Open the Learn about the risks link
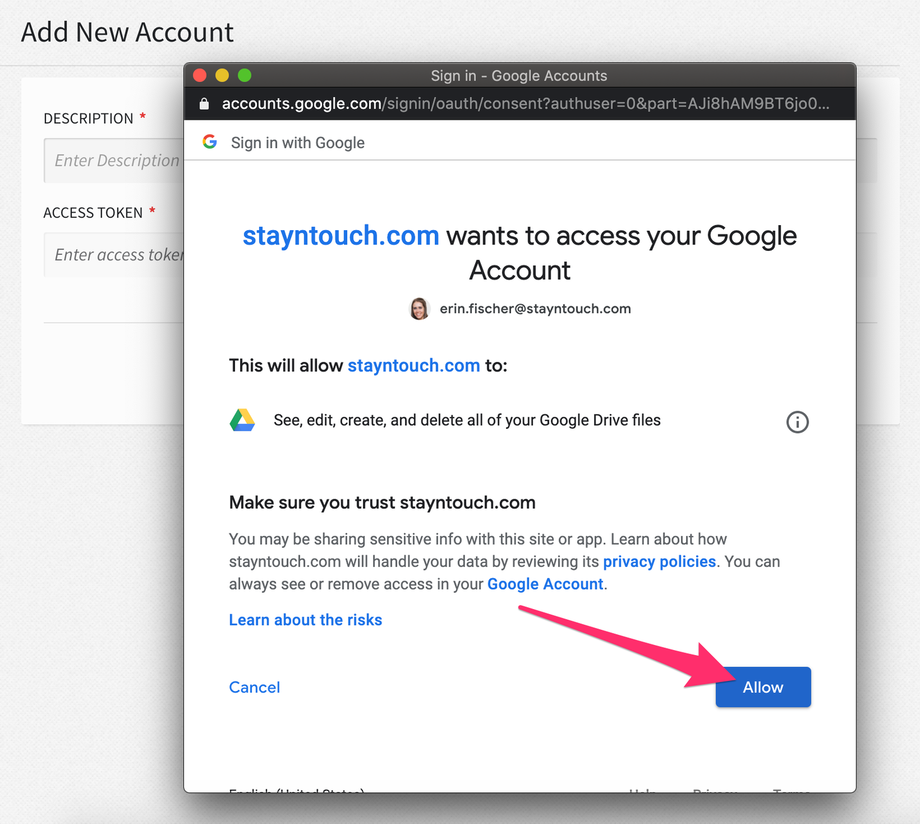Viewport: 920px width, 824px height. point(305,620)
